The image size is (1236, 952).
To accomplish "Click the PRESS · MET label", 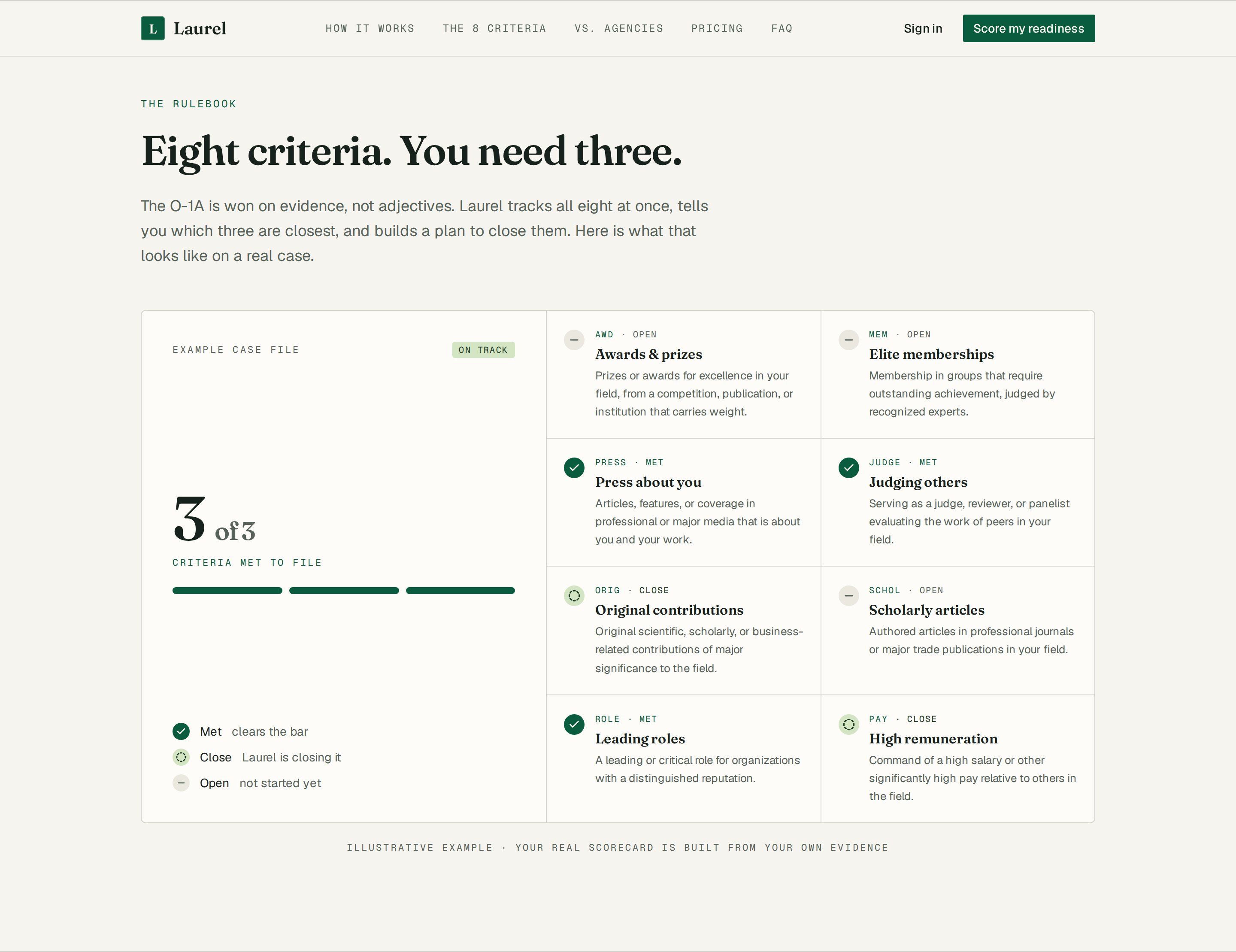I will 629,462.
